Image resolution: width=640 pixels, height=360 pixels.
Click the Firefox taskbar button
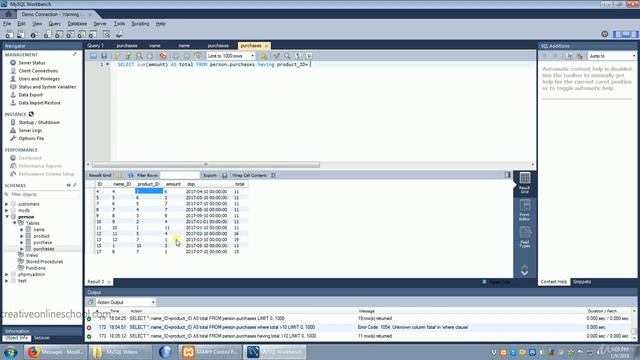click(x=56, y=352)
